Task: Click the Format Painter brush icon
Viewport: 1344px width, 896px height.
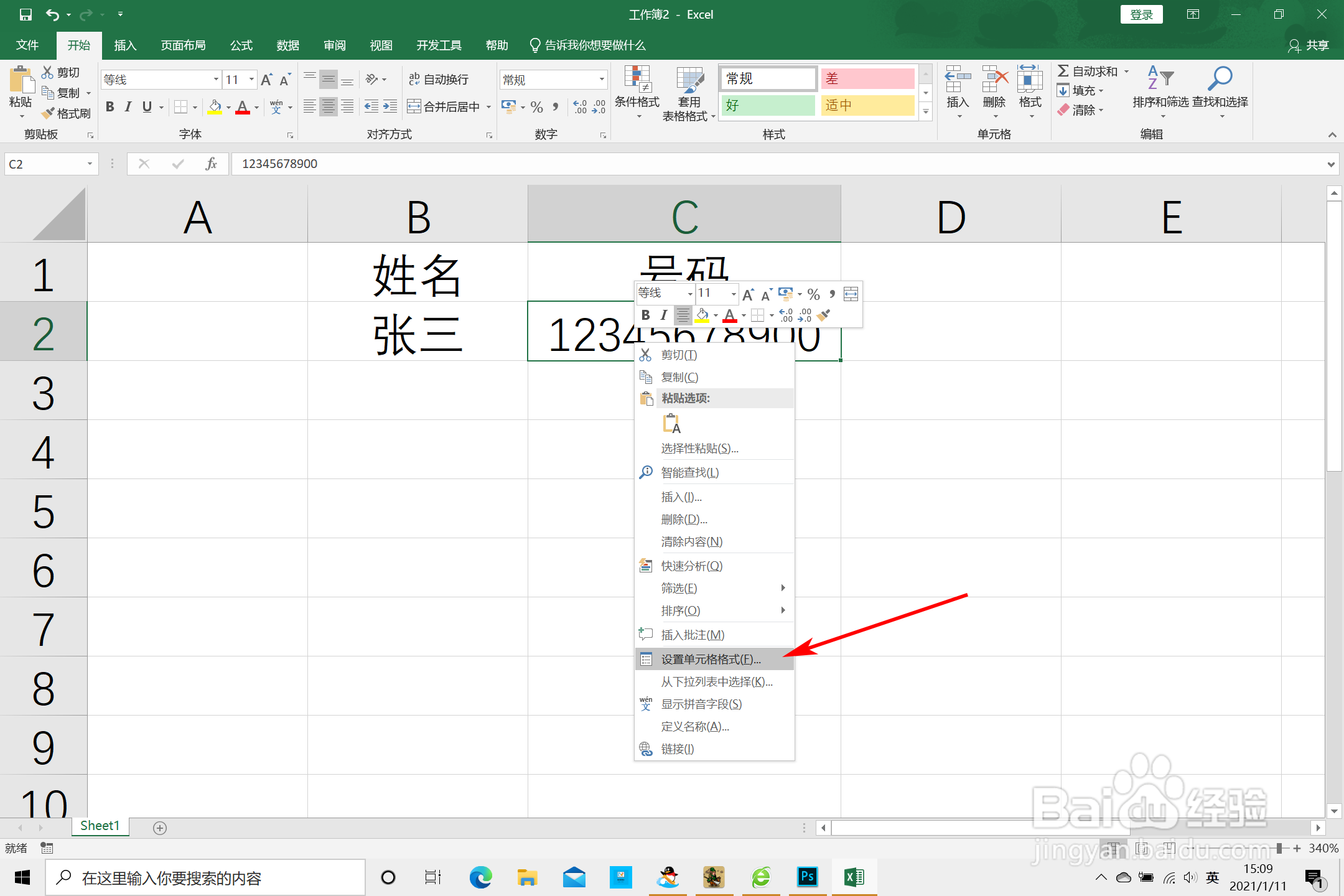Action: pos(49,113)
